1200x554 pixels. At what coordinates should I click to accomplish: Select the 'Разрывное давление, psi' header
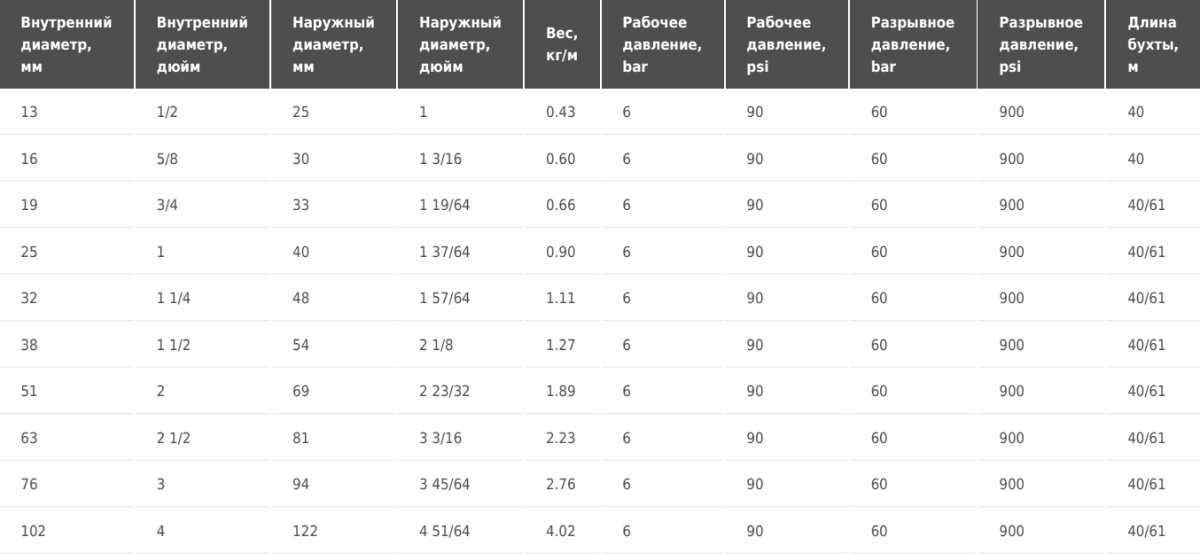pyautogui.click(x=1042, y=45)
